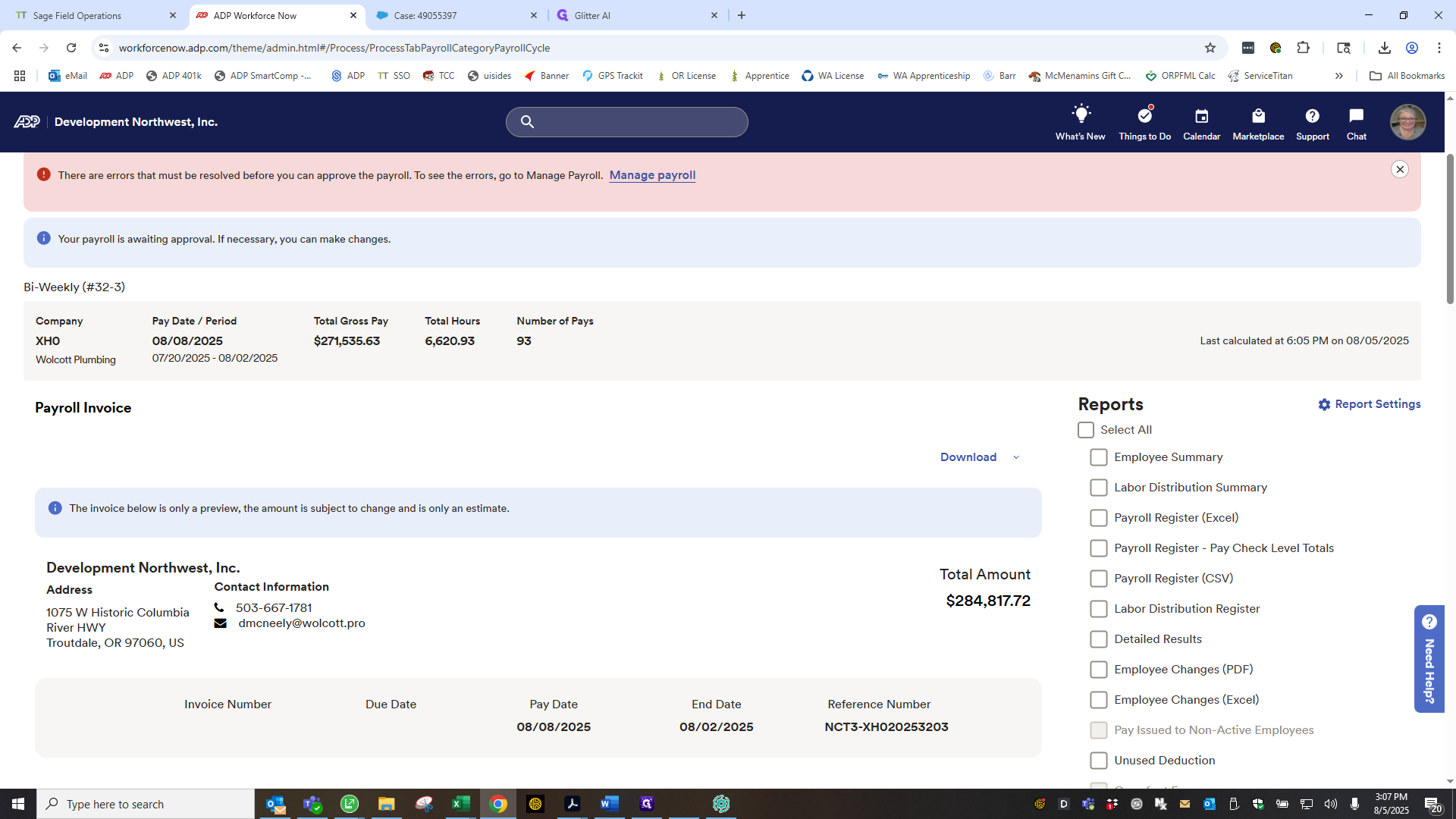This screenshot has width=1456, height=819.
Task: Open the ServiceTitan bookmark
Action: [x=1260, y=76]
